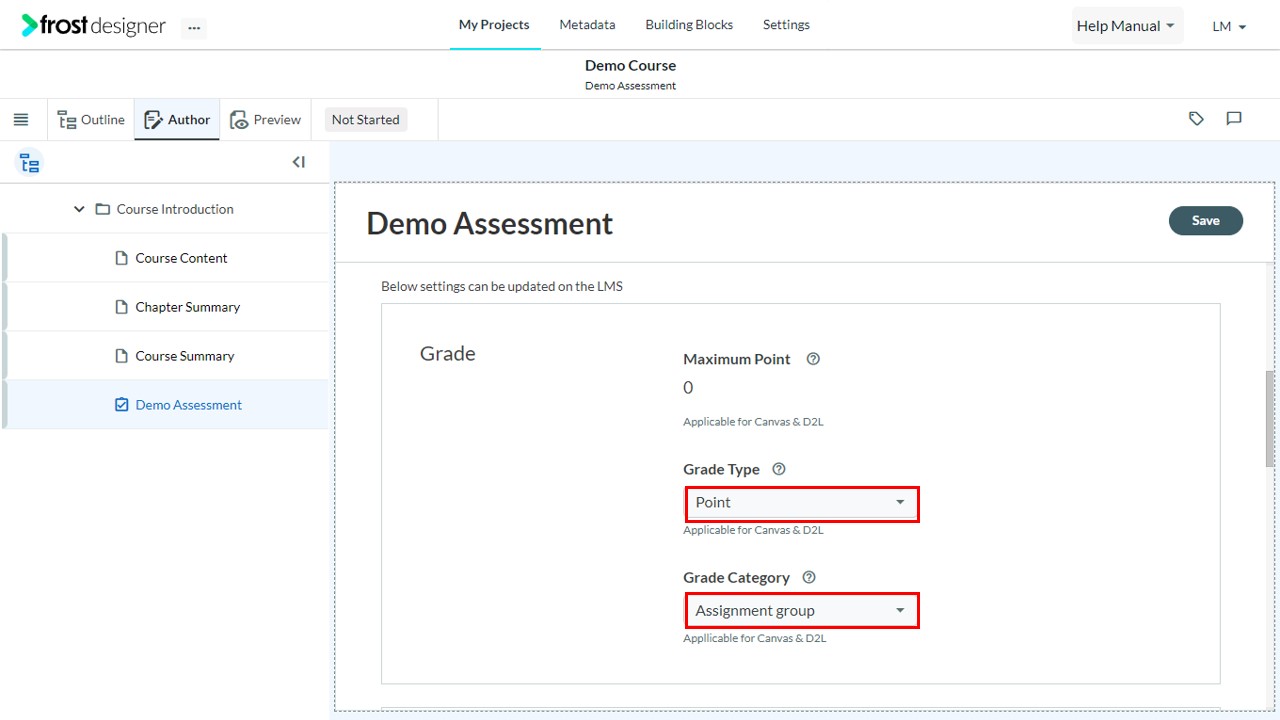
Task: Select Course Introduction folder label
Action: (175, 209)
